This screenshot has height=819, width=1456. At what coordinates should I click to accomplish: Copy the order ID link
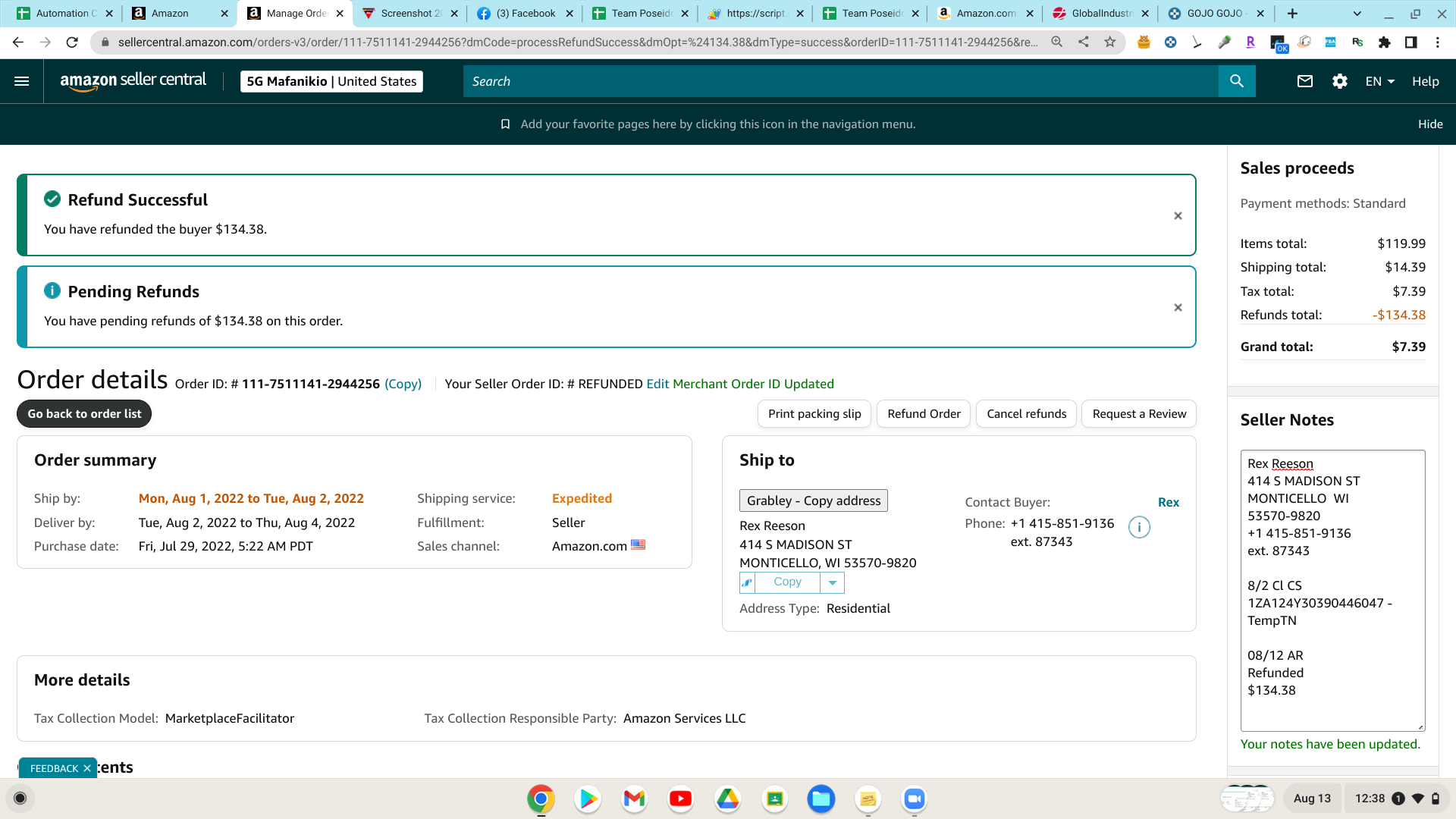[x=403, y=384]
